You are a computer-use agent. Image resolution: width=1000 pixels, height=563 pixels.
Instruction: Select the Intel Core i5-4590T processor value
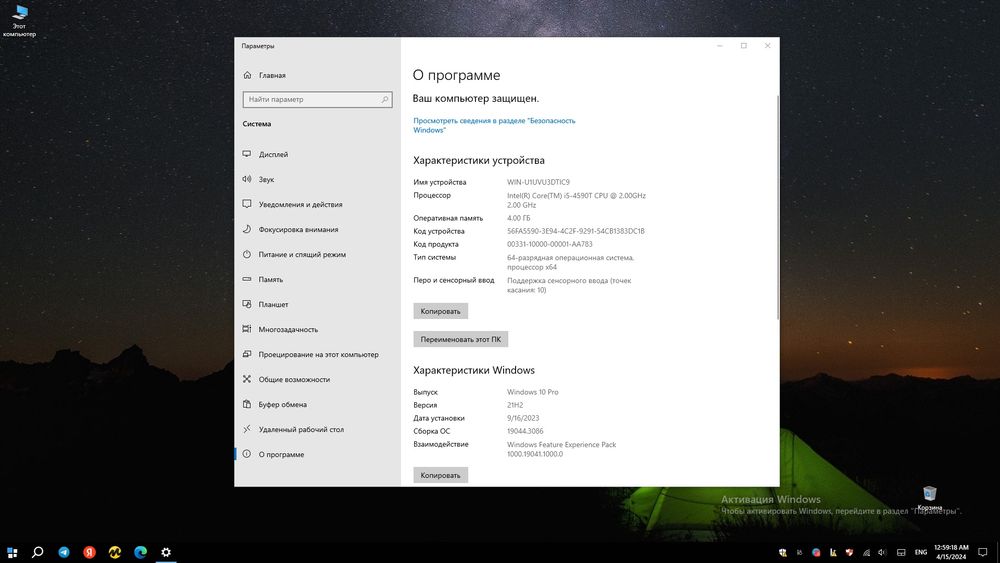coord(576,200)
